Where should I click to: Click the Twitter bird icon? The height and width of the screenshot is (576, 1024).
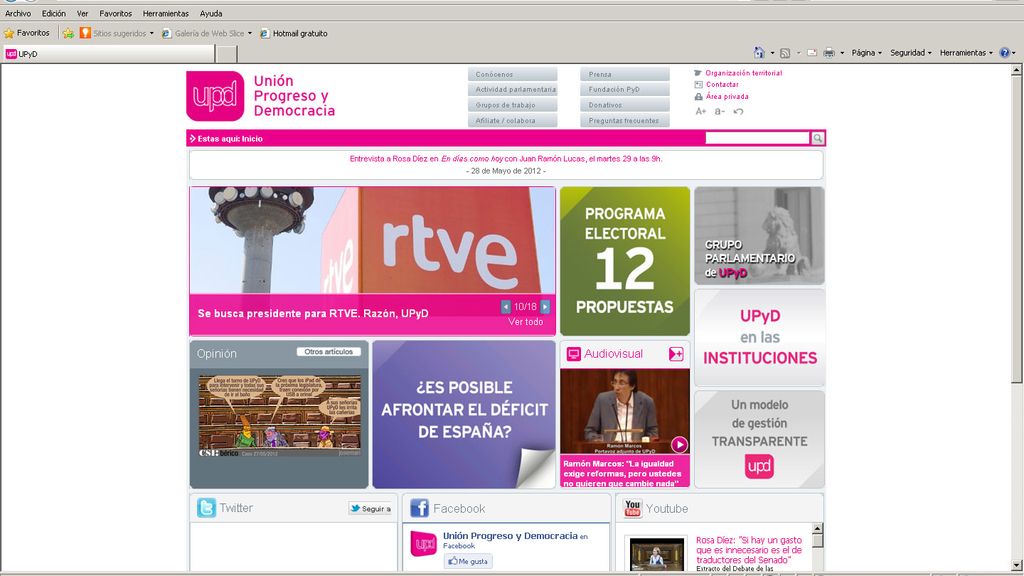pos(206,507)
